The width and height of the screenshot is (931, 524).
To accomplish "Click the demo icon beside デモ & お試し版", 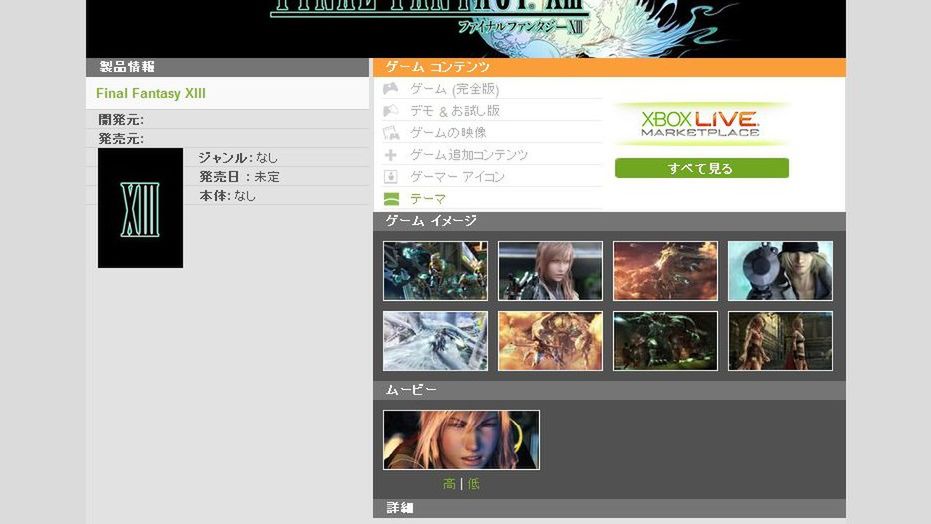I will pos(391,111).
